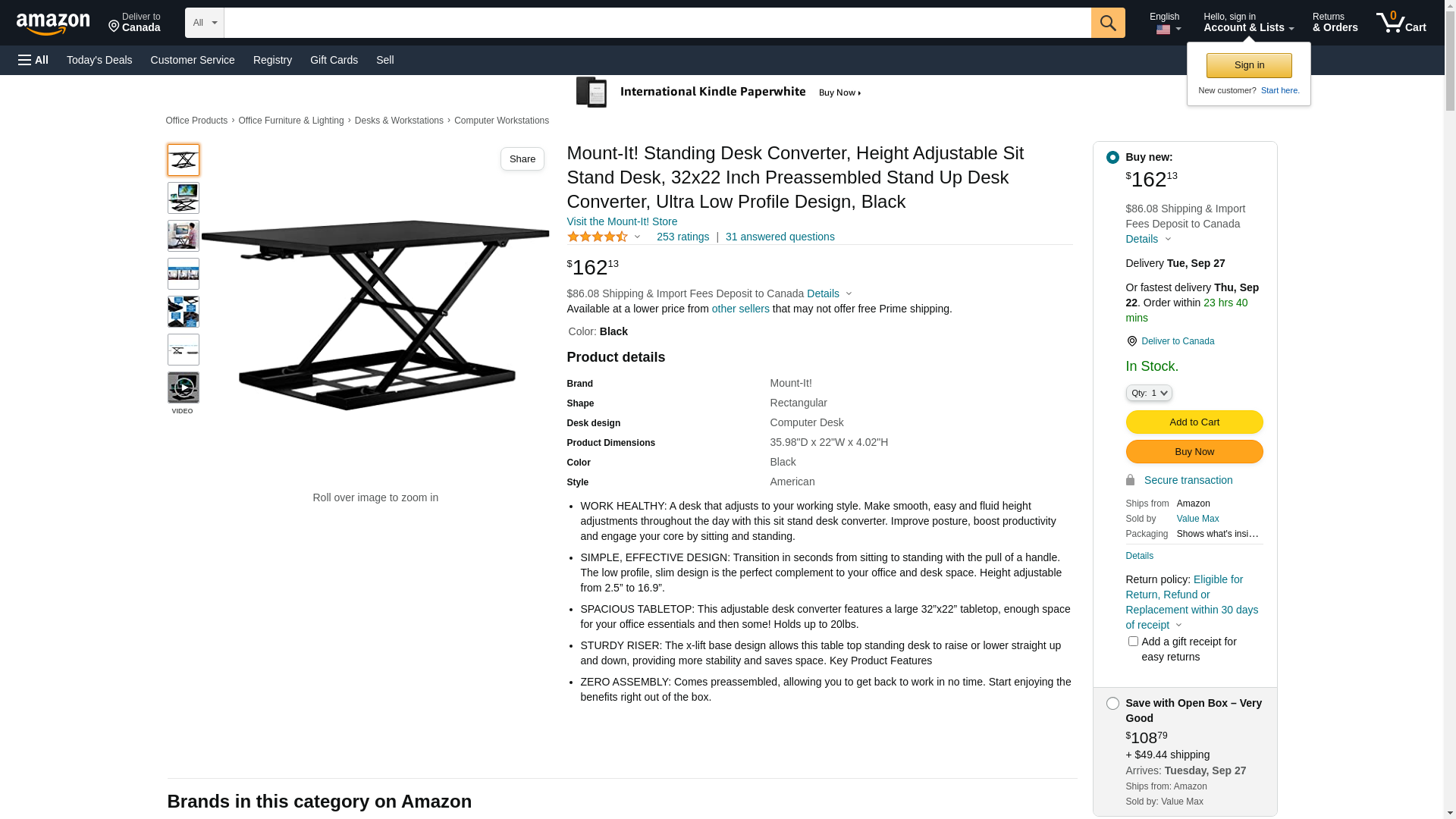1456x819 pixels.
Task: Expand the return policy details chevron
Action: click(x=1178, y=626)
